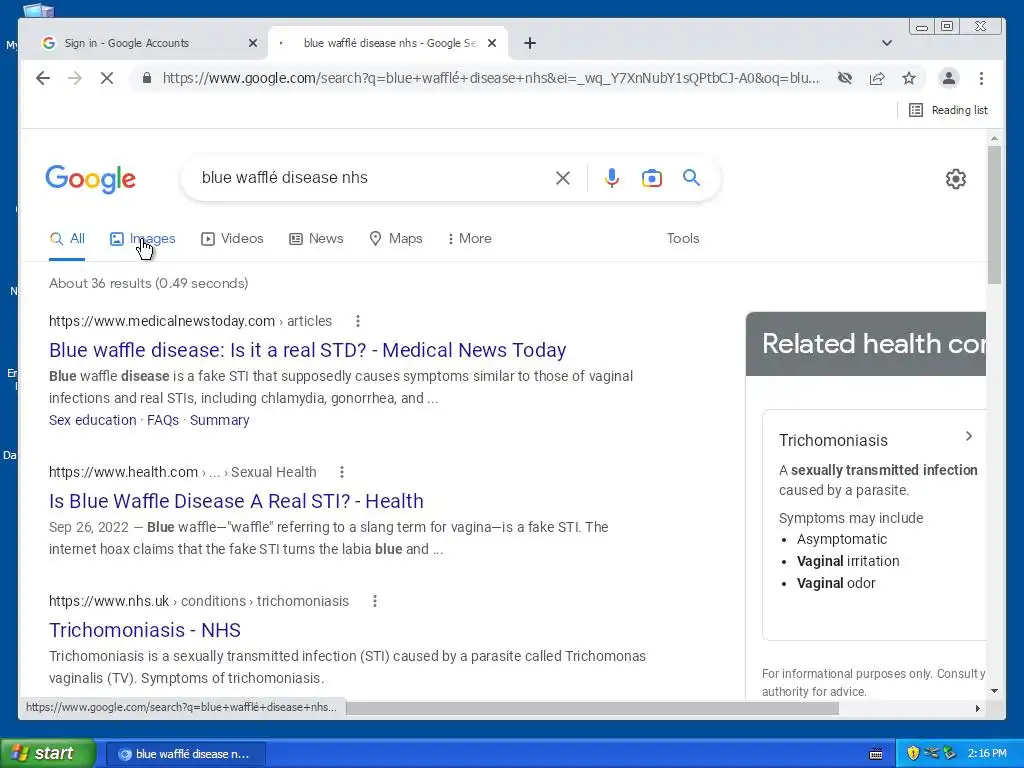Search by voice microphone icon

[612, 178]
